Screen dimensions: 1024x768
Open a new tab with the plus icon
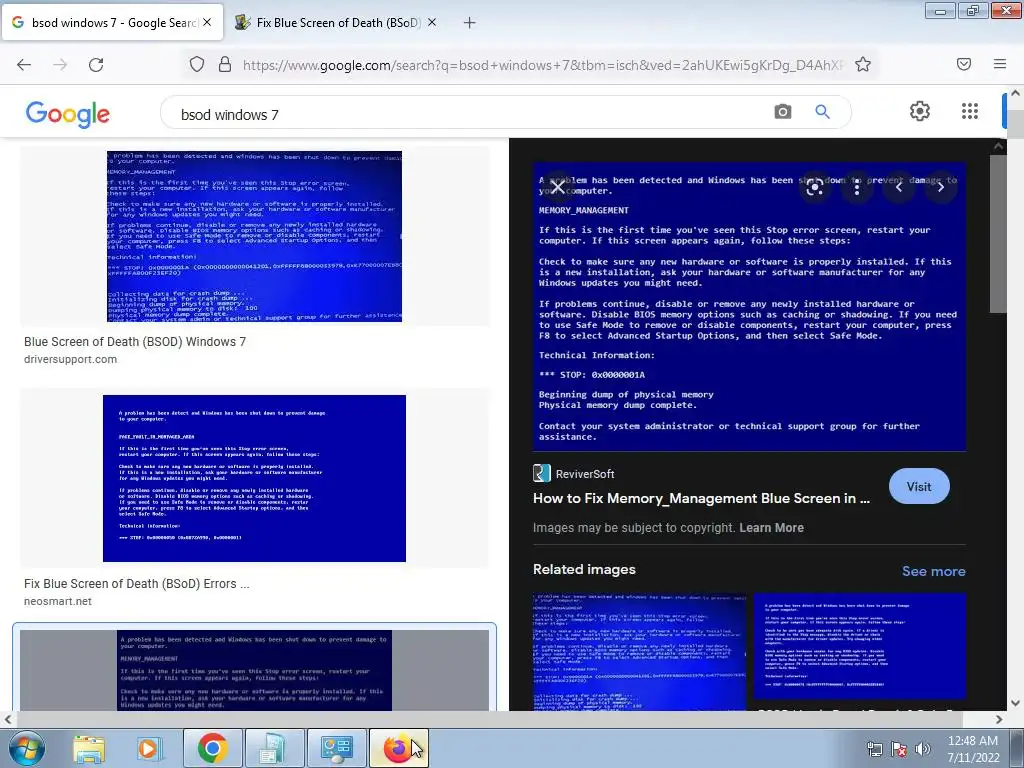coord(470,23)
